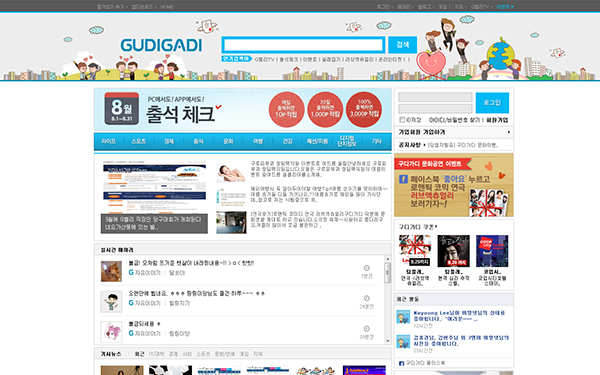The height and width of the screenshot is (375, 600).
Task: Click the blue 검색 search button
Action: [x=403, y=45]
